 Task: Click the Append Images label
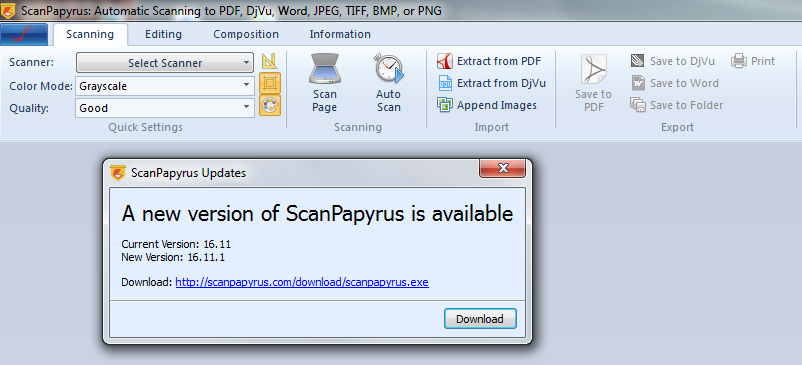pyautogui.click(x=497, y=105)
